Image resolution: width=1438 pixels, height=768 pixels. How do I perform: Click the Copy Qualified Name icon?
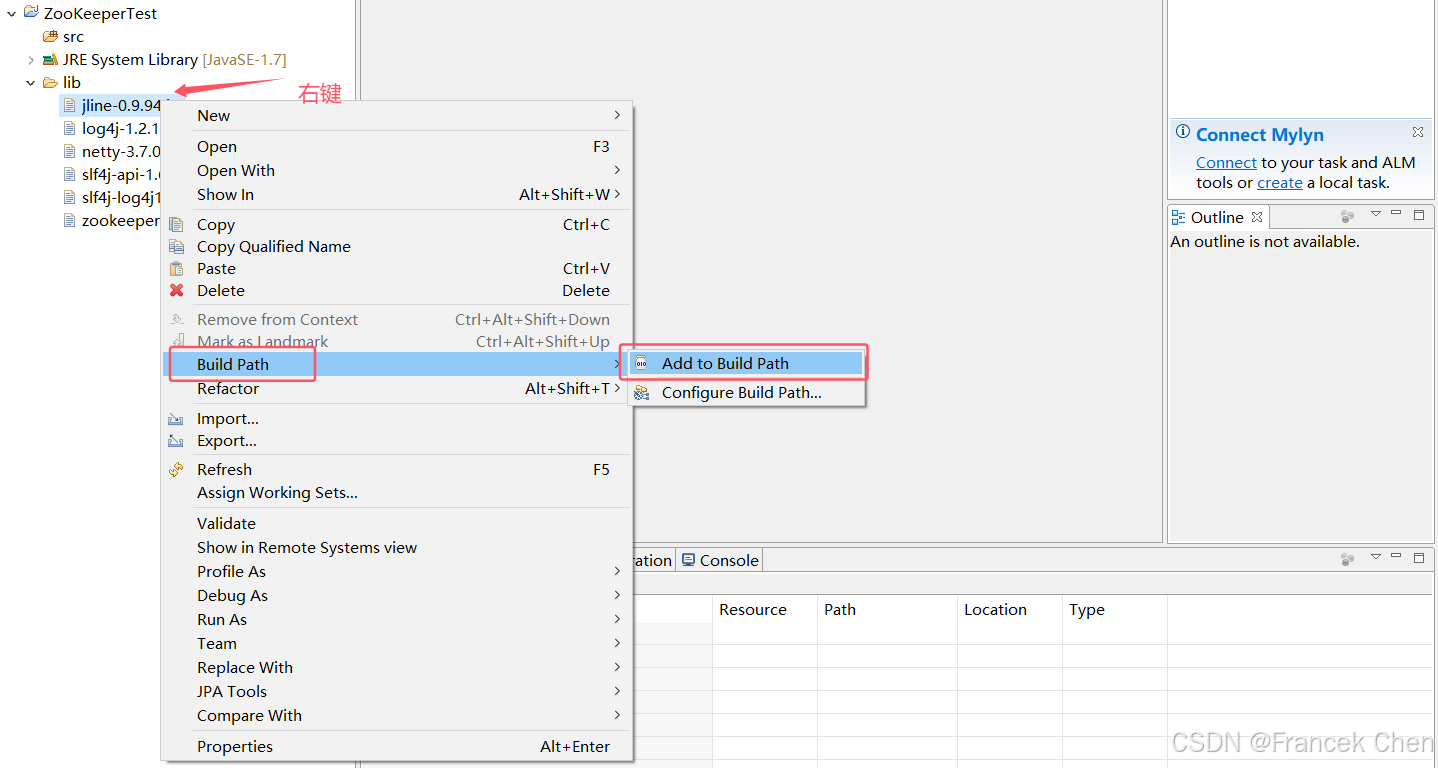click(177, 247)
